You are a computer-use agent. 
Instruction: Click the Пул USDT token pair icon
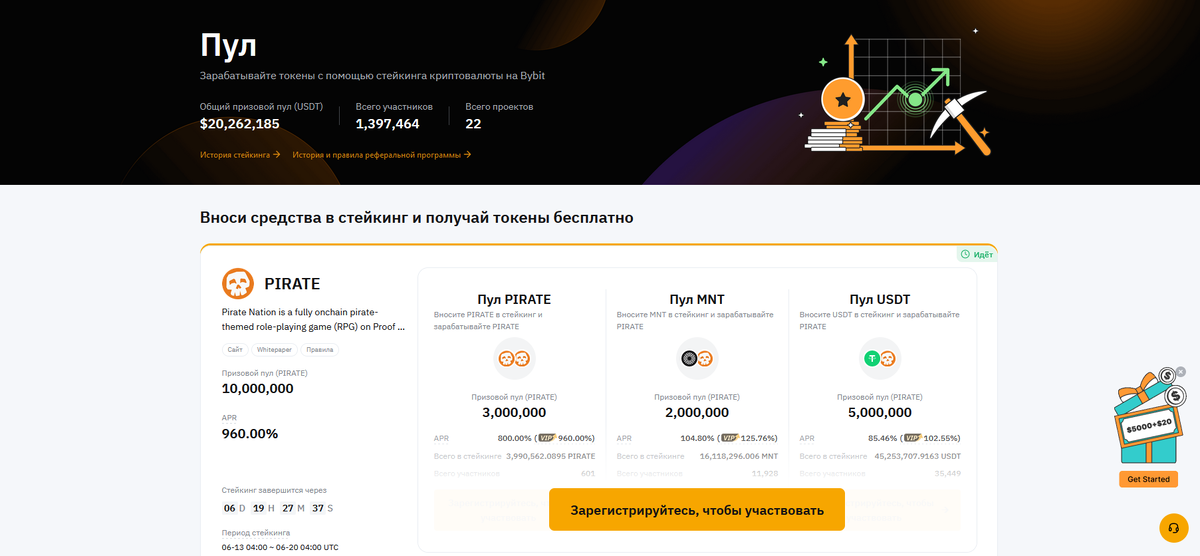[879, 358]
